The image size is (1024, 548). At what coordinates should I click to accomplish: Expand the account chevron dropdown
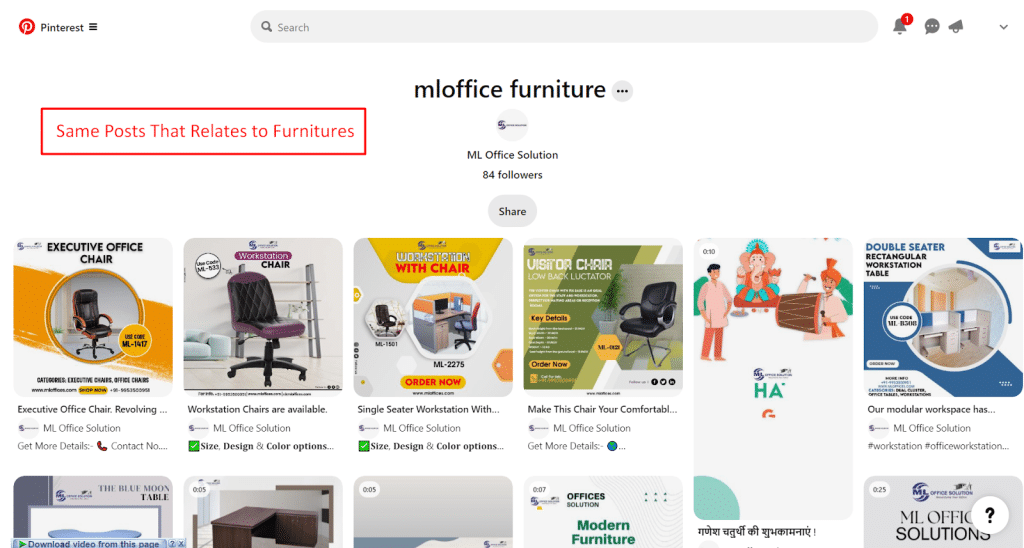click(1003, 27)
